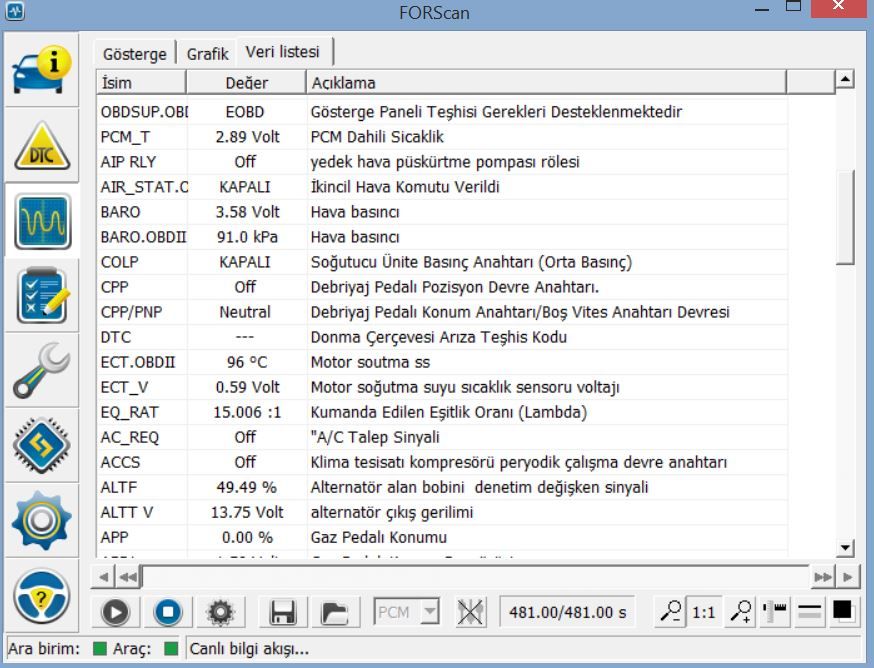The image size is (874, 668).
Task: Start live data with play button
Action: tap(115, 612)
